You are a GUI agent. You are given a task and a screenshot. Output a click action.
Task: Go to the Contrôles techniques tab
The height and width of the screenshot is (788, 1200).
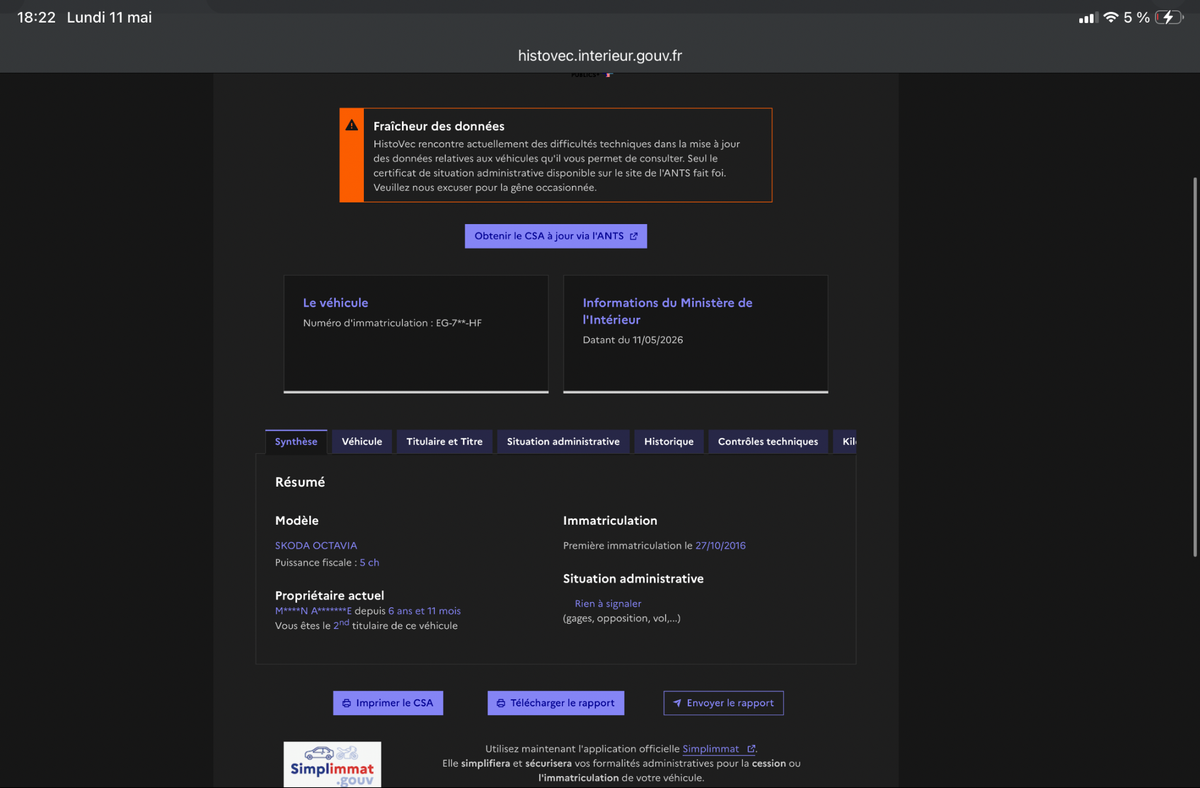coord(768,441)
